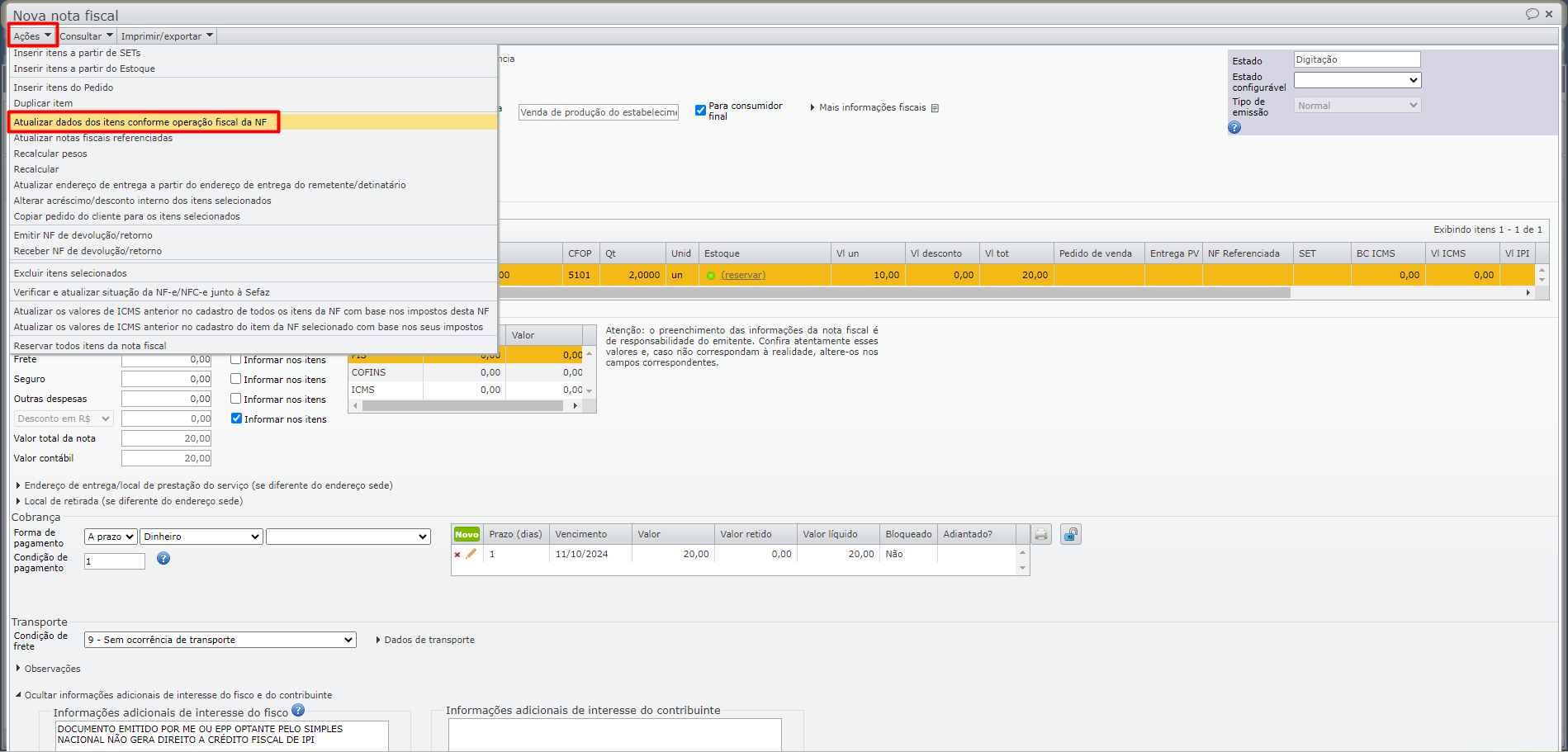
Task: Choose Excluir itens selecionados
Action: [x=253, y=273]
